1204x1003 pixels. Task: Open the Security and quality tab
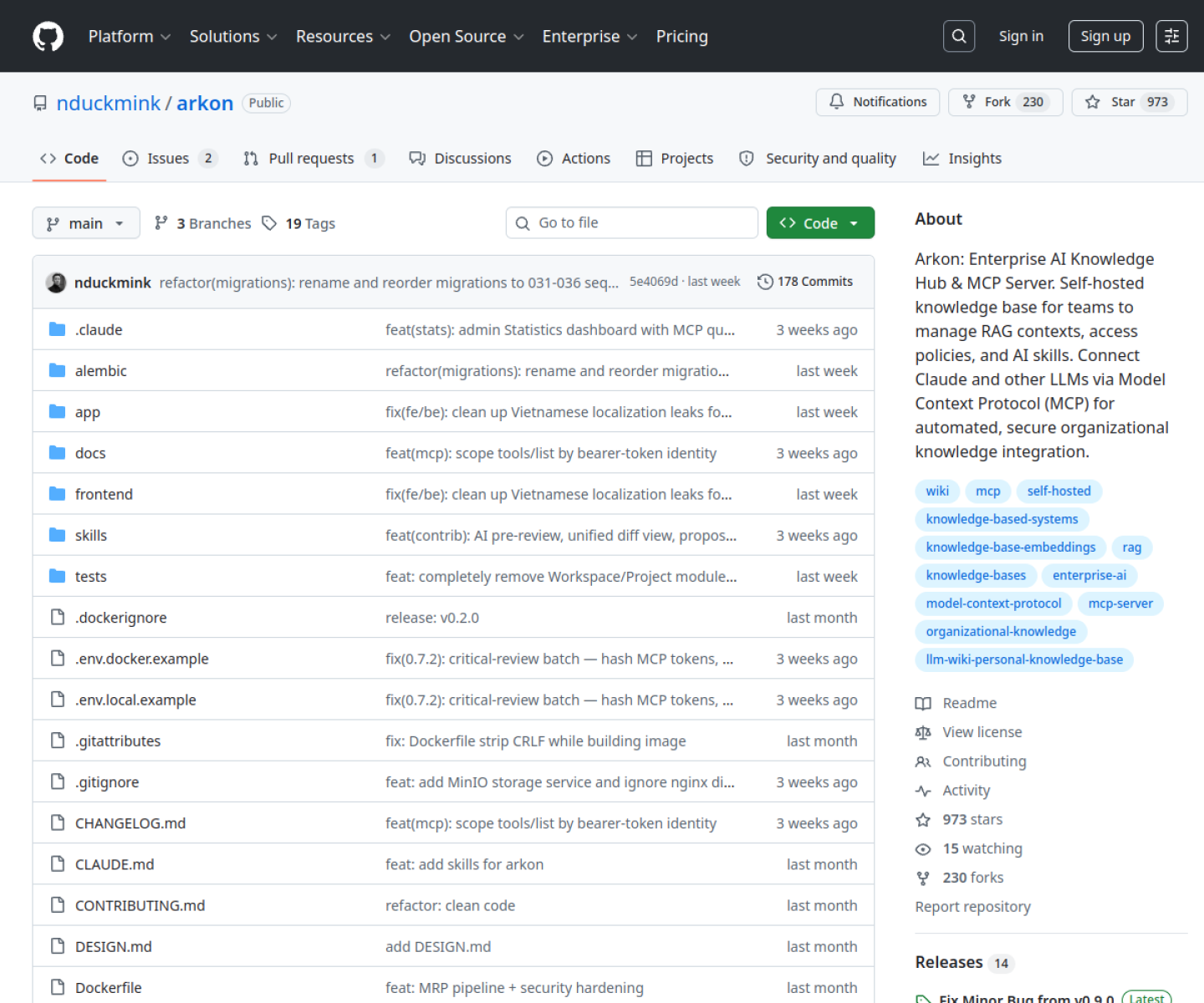coord(818,158)
